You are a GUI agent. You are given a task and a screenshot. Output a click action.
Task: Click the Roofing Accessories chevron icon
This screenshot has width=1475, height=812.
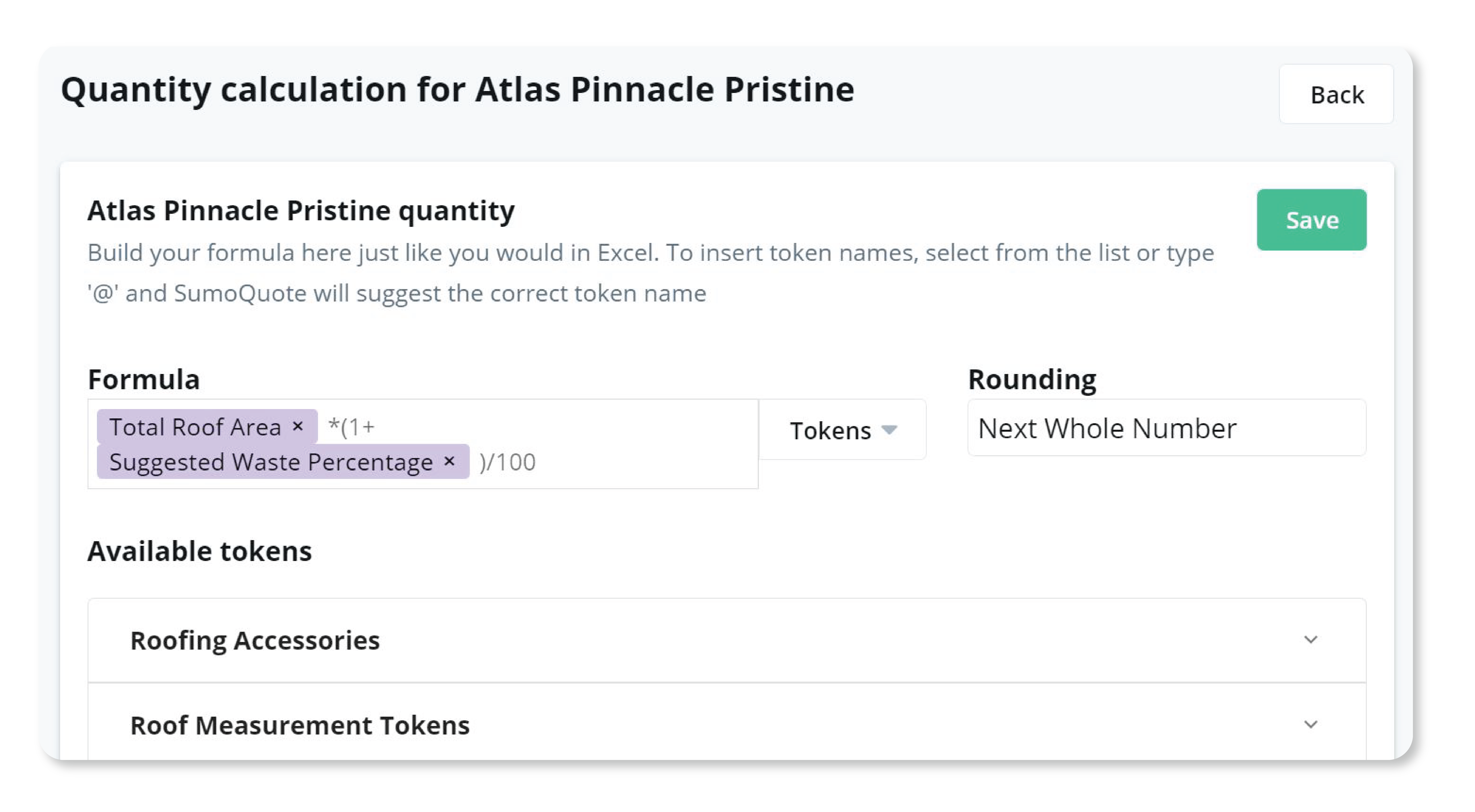point(1311,640)
